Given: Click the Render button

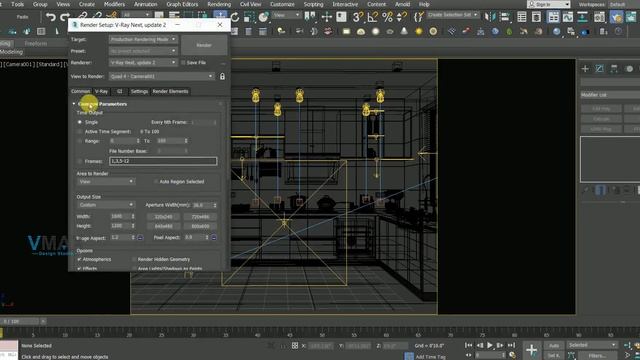Looking at the screenshot, I should (204, 45).
